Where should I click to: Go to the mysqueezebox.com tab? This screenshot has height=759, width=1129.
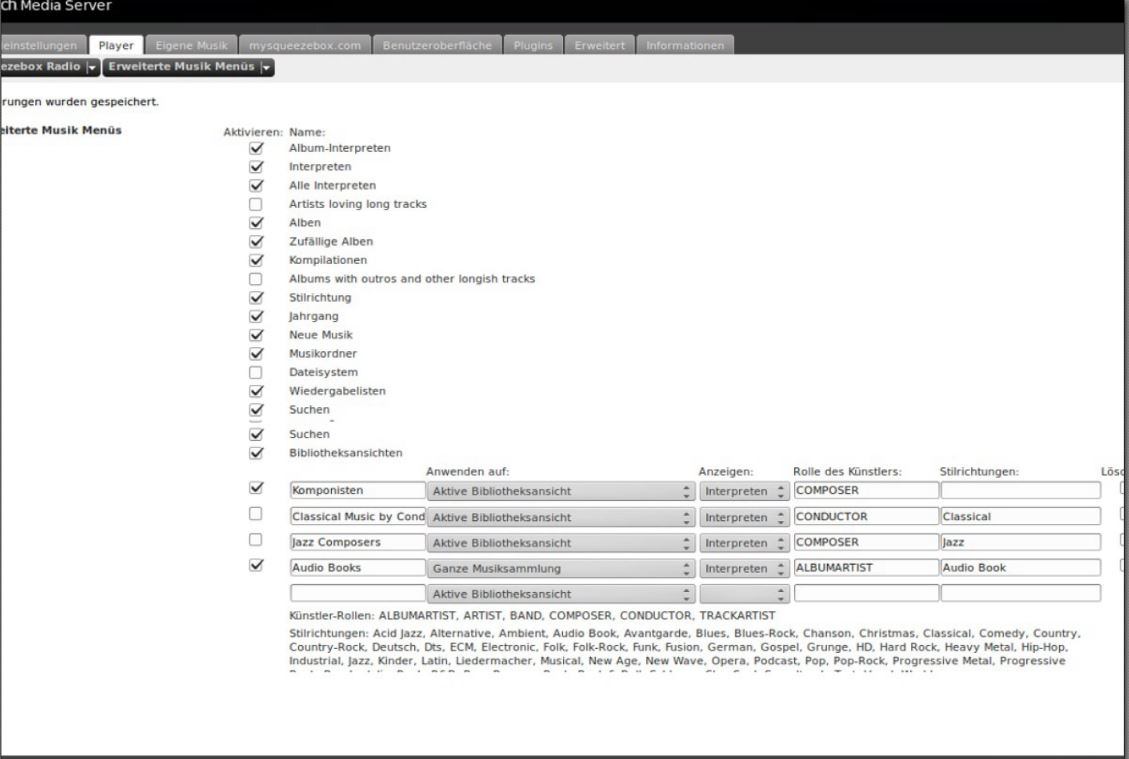305,46
